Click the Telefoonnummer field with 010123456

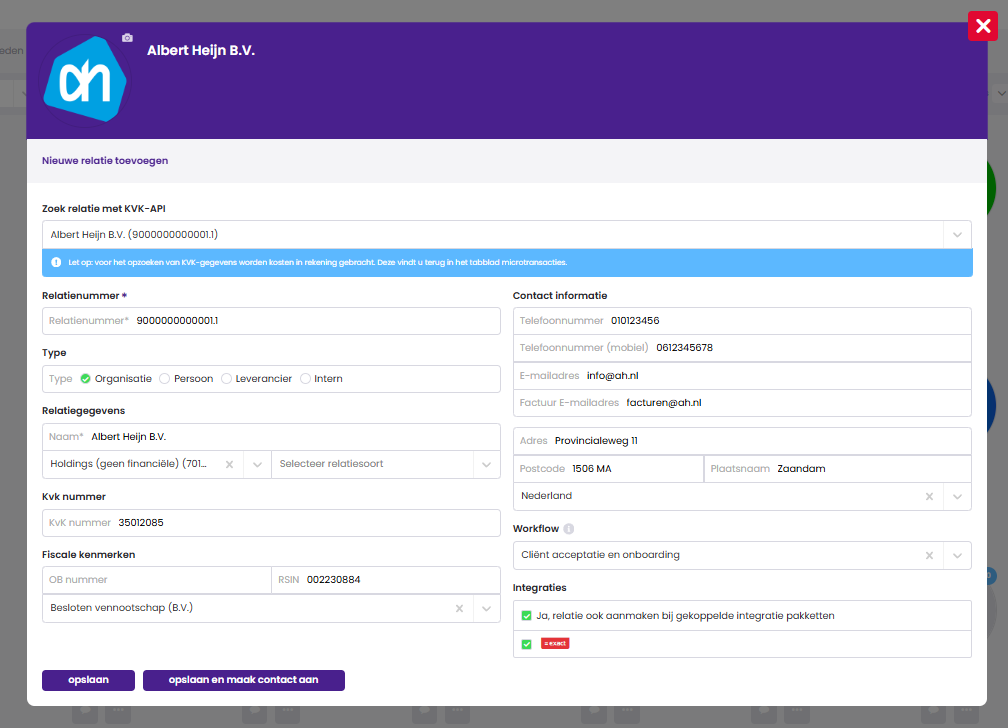point(742,321)
